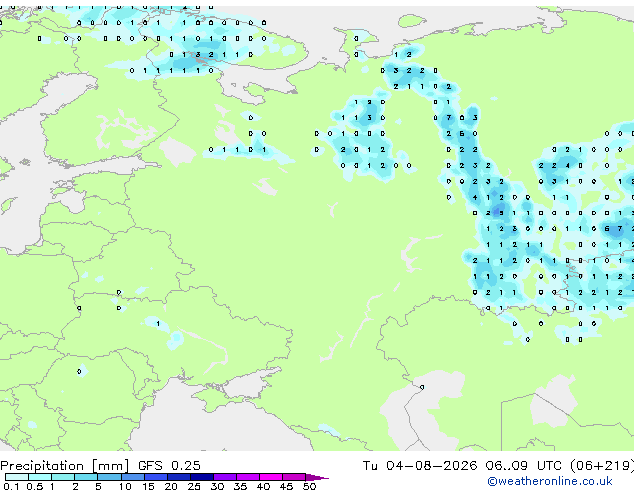Click the 'GFS 0.25' model label
The image size is (634, 490).
coord(169,466)
